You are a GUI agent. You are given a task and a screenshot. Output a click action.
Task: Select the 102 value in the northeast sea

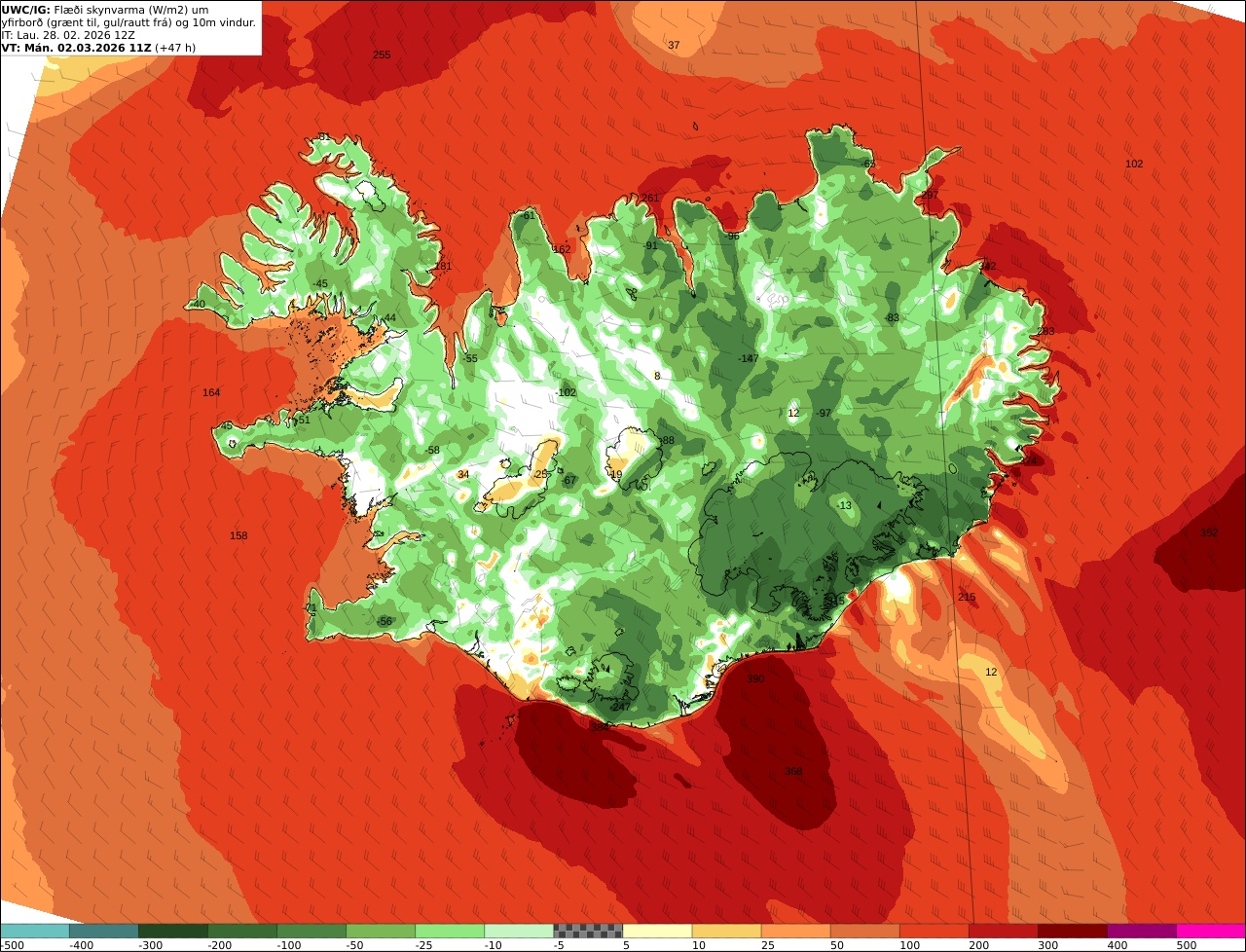click(1134, 164)
